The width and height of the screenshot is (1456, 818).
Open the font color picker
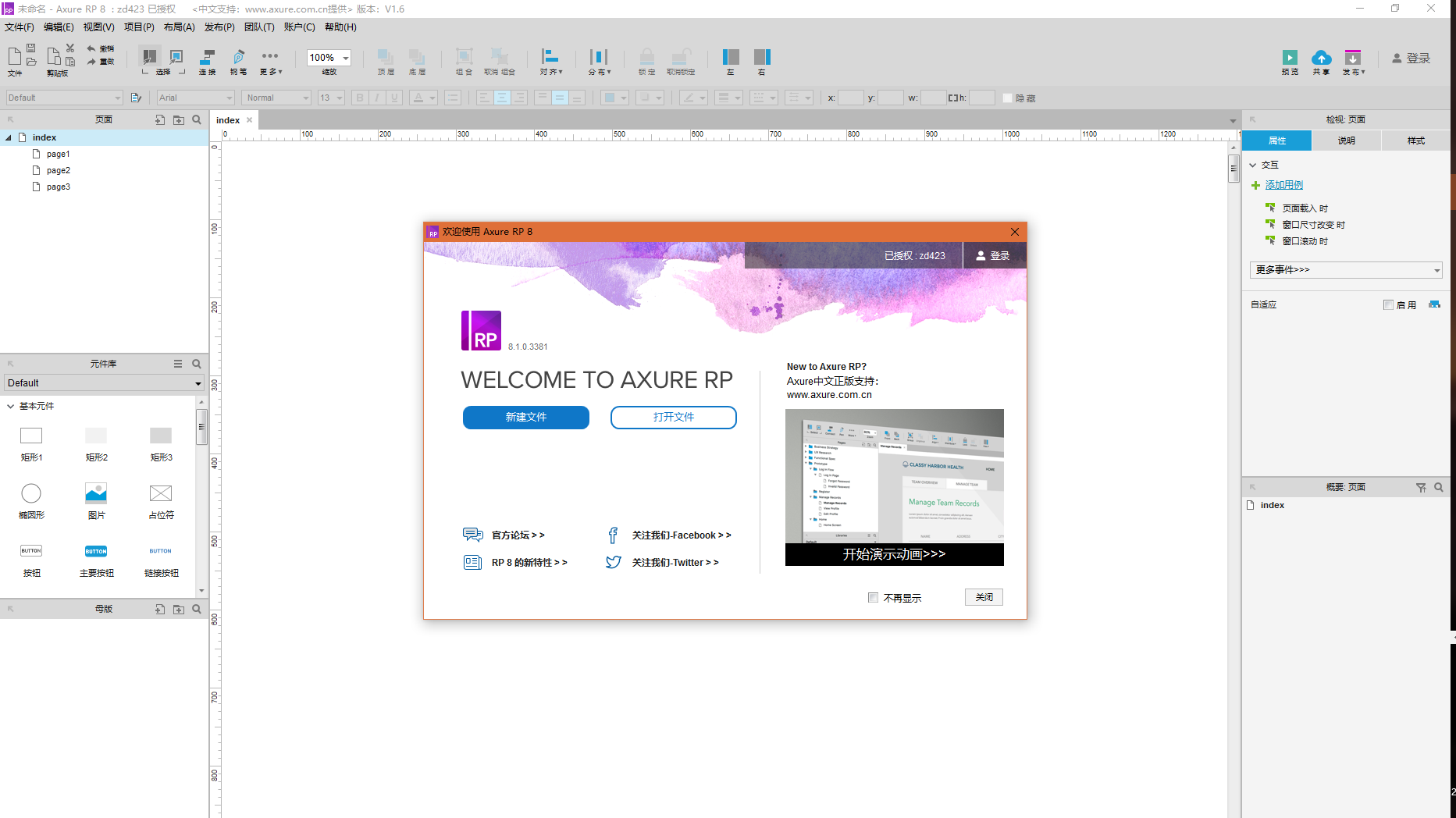422,98
